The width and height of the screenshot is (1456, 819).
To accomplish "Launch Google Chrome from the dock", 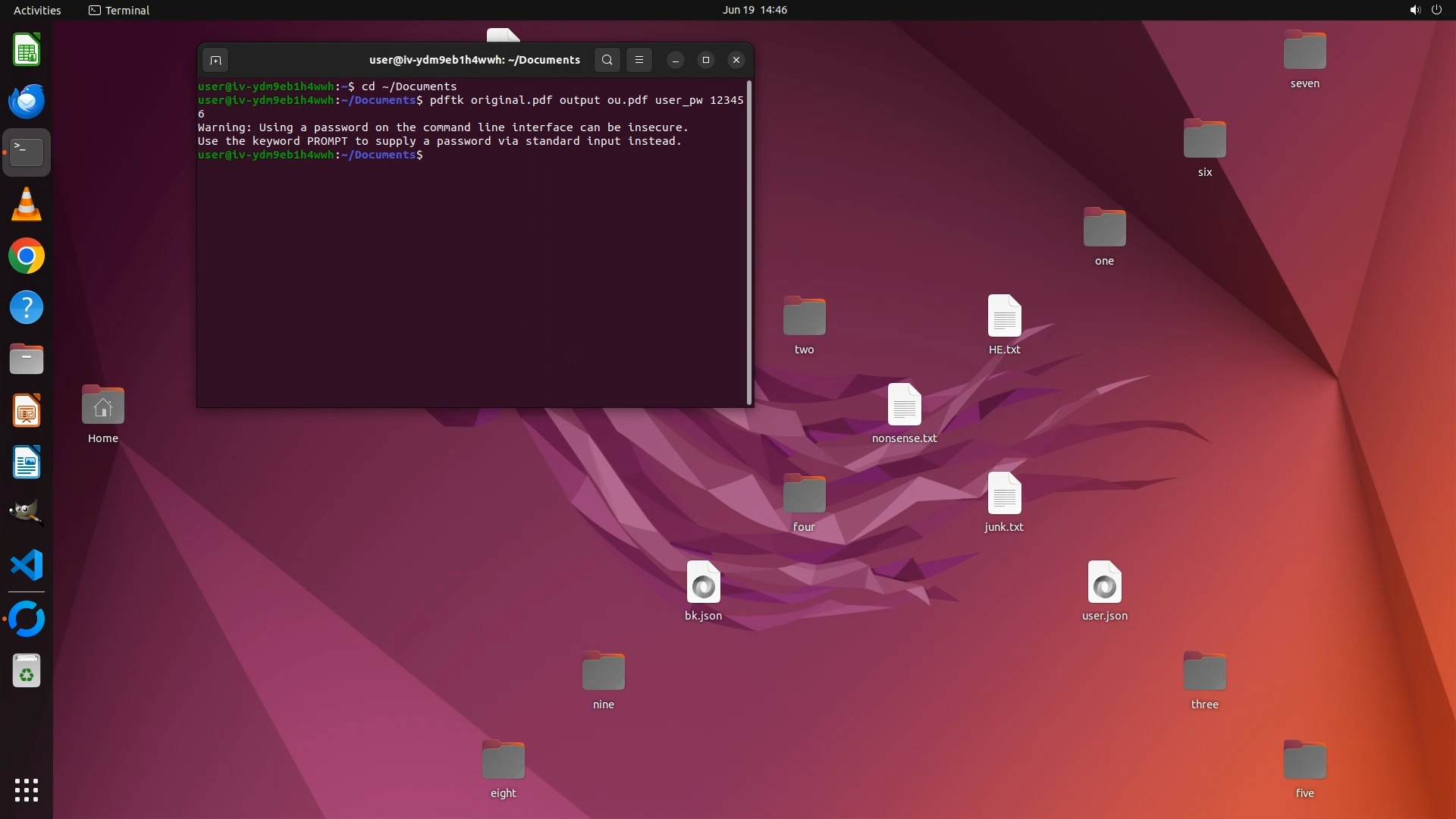I will click(x=27, y=256).
